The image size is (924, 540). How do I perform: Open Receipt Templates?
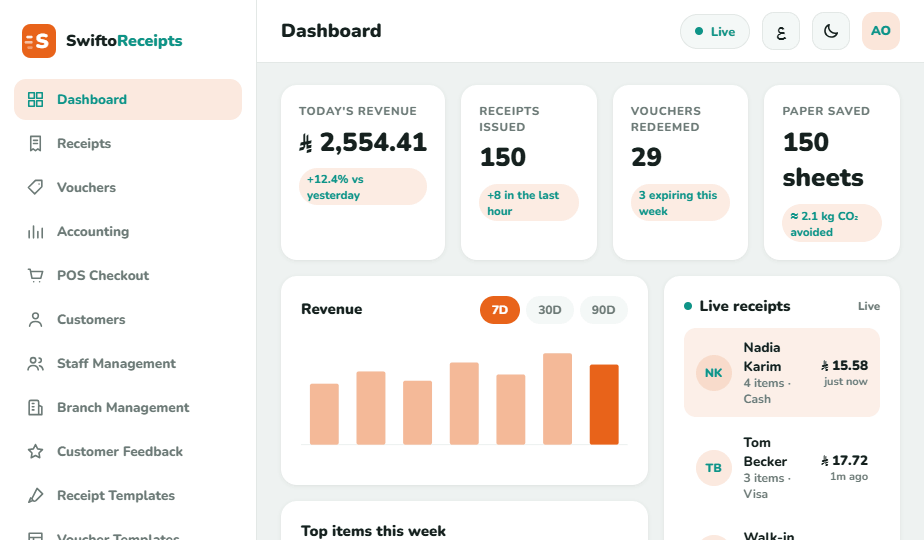[x=128, y=496]
